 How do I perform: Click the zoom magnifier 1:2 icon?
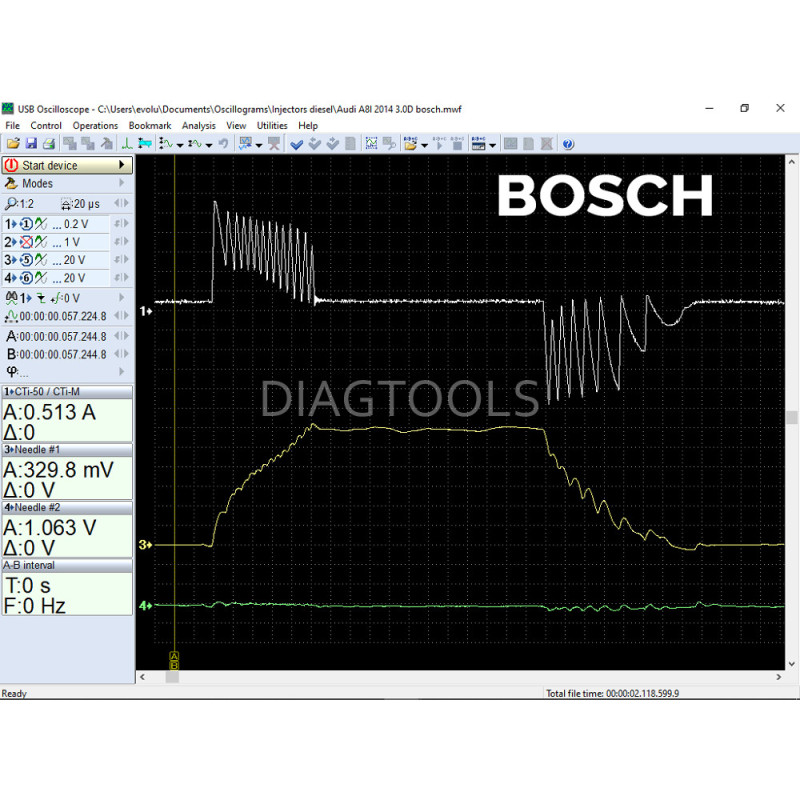click(x=11, y=204)
